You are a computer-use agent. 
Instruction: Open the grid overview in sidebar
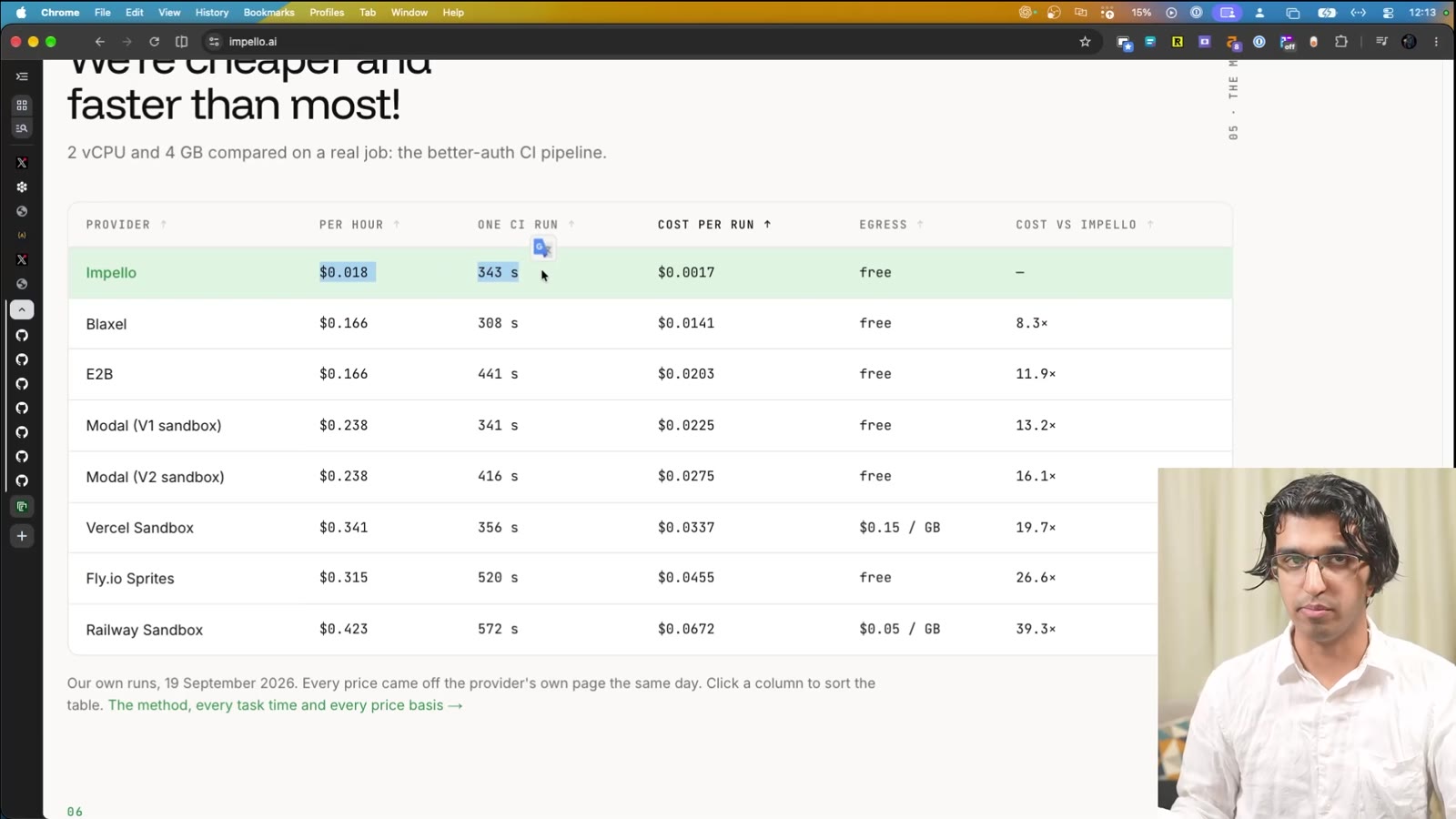22,106
